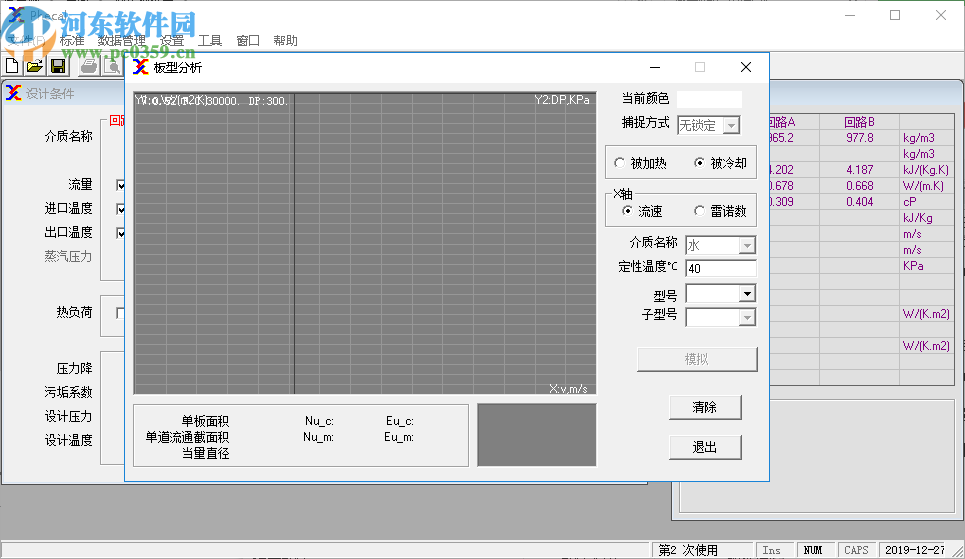Click the 退出 button
The width and height of the screenshot is (965, 559).
pos(705,447)
